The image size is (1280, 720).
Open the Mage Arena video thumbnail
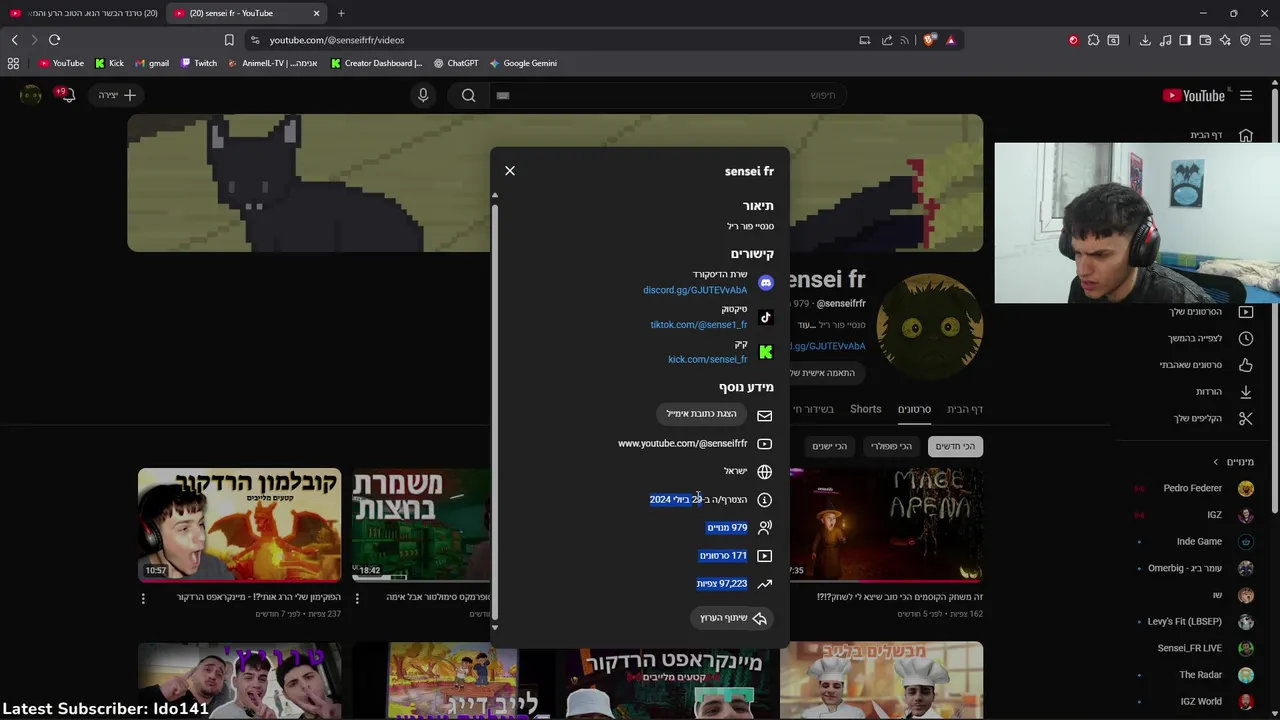pos(886,525)
